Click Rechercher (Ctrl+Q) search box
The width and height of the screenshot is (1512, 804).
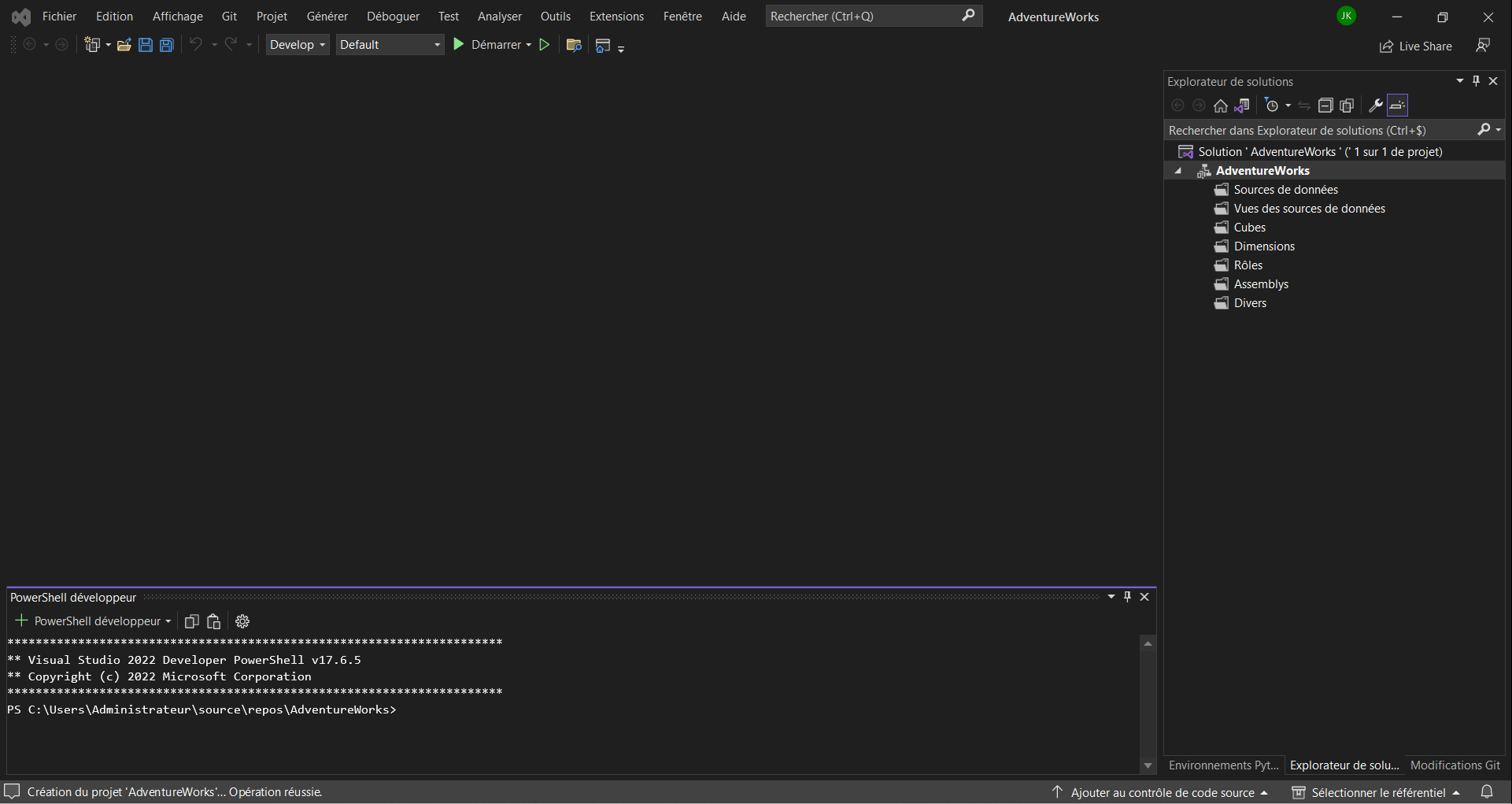874,17
